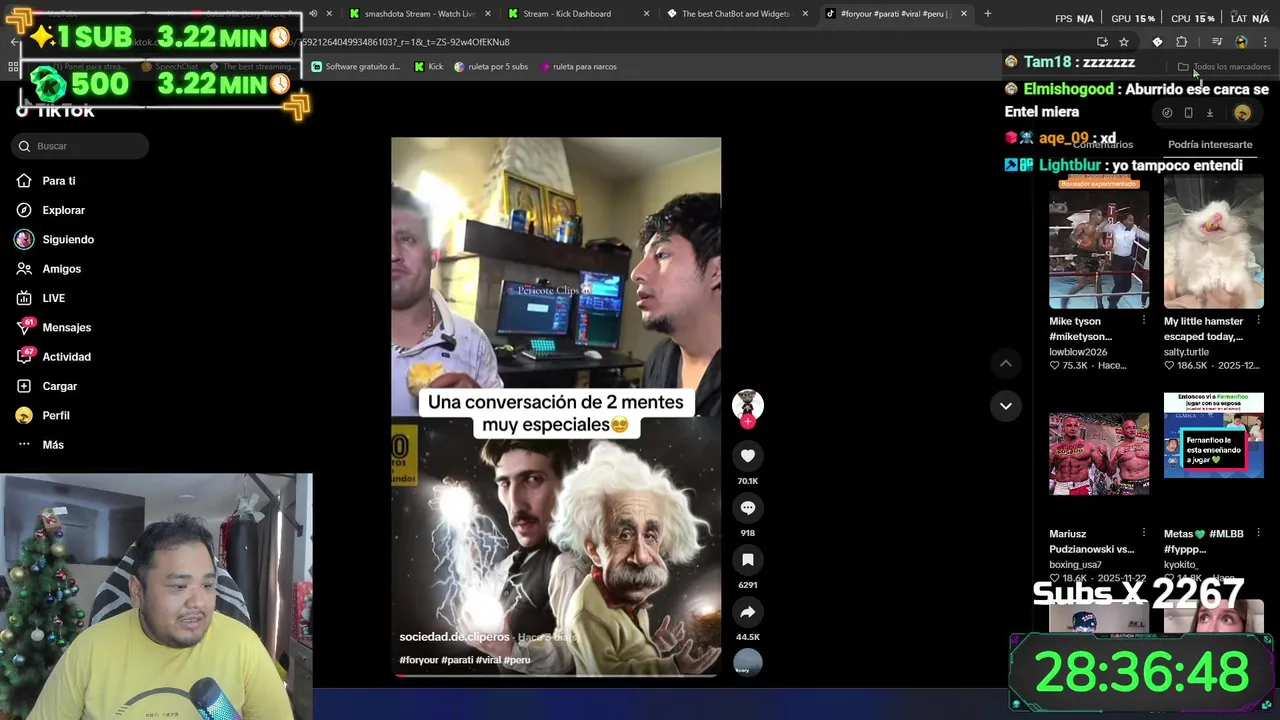The height and width of the screenshot is (720, 1280).
Task: Go to next video with down chevron
Action: (1005, 406)
